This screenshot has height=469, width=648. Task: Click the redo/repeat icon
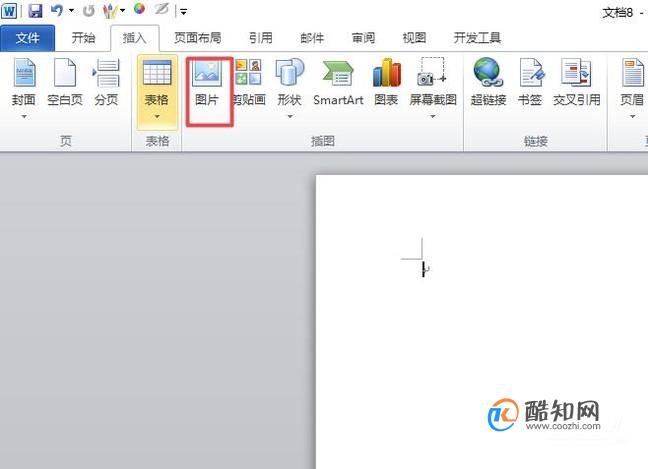(88, 11)
